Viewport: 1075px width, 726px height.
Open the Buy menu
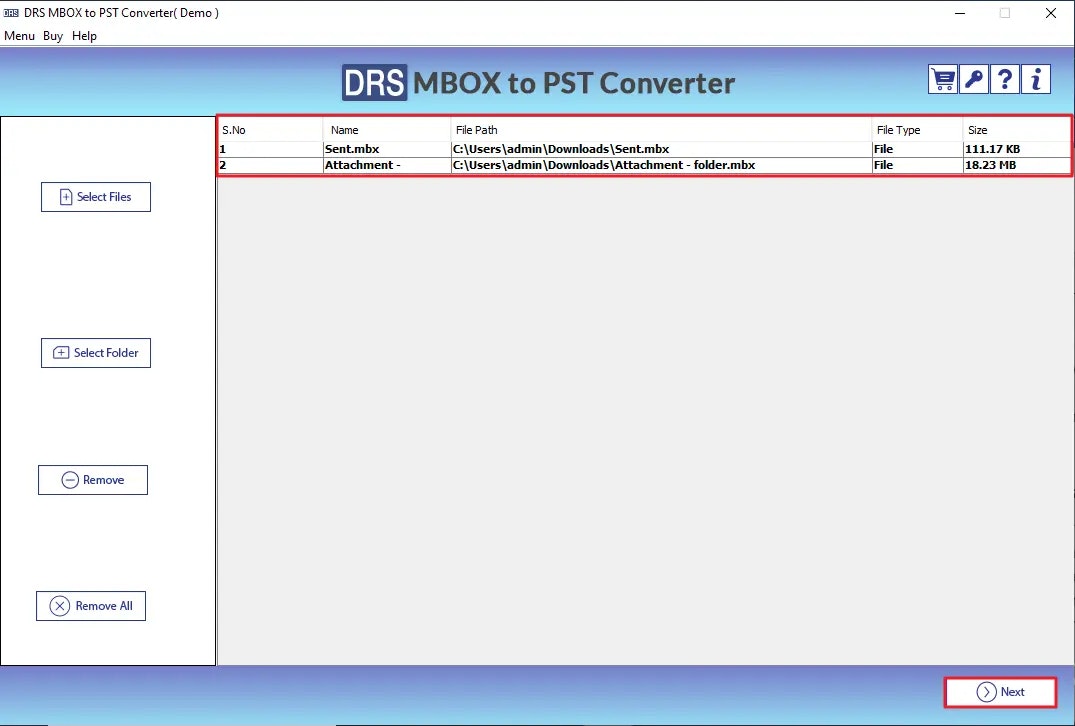click(53, 36)
